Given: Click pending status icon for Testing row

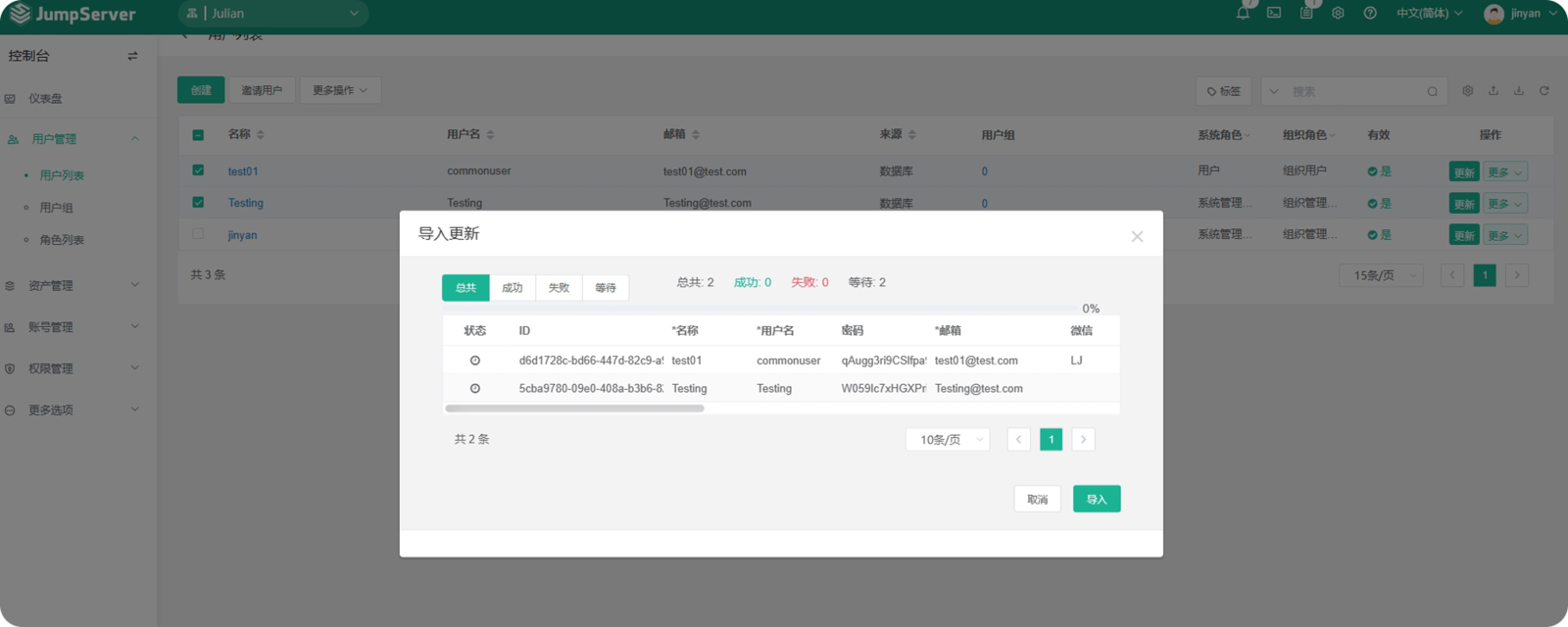Looking at the screenshot, I should click(x=475, y=389).
